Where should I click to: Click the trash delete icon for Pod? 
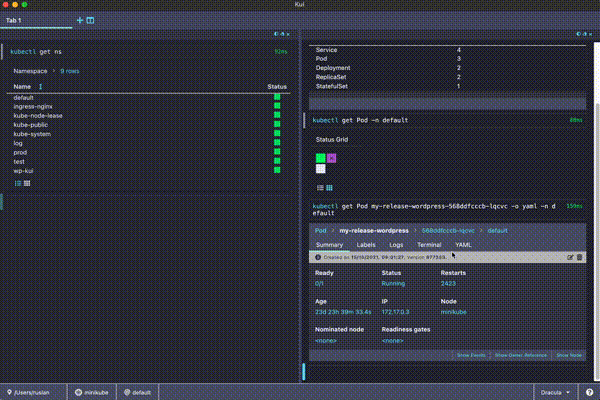tap(579, 258)
